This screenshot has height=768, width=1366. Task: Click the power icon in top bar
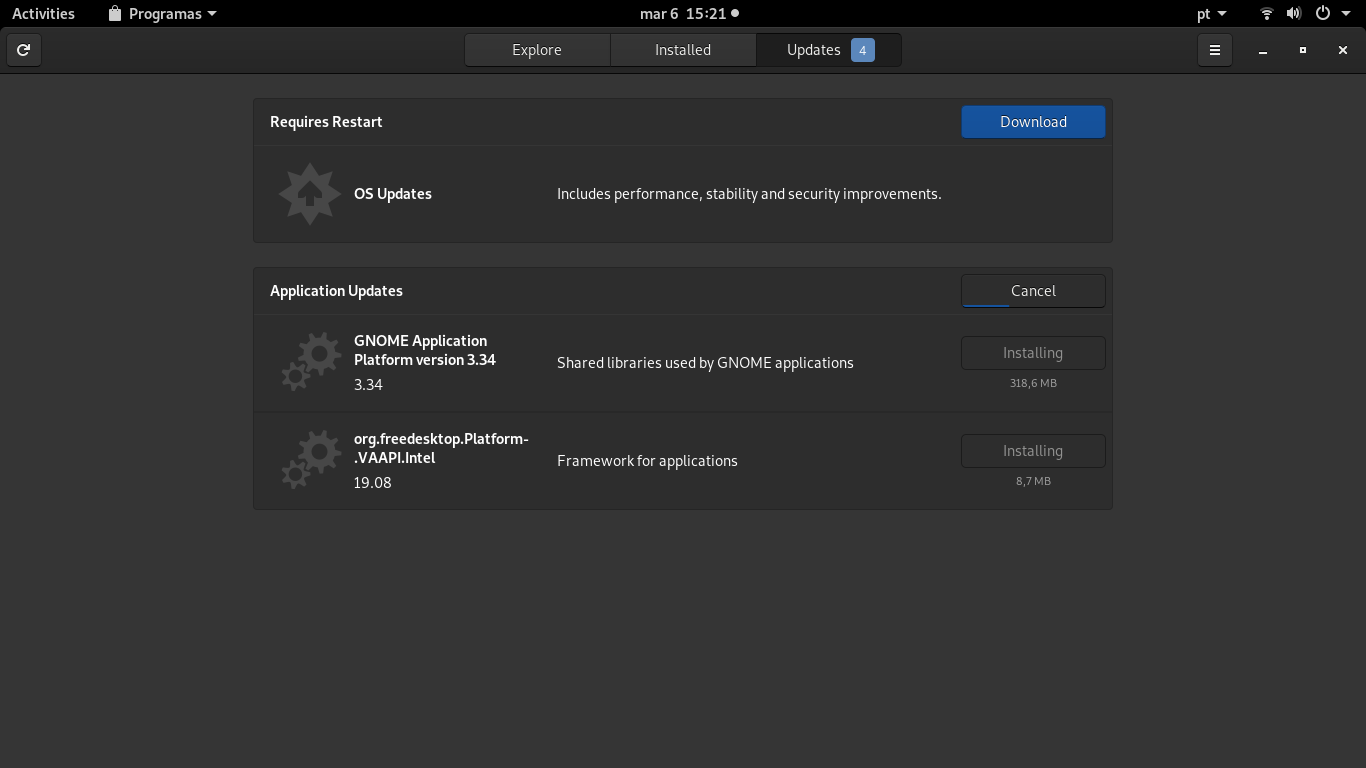pyautogui.click(x=1323, y=14)
